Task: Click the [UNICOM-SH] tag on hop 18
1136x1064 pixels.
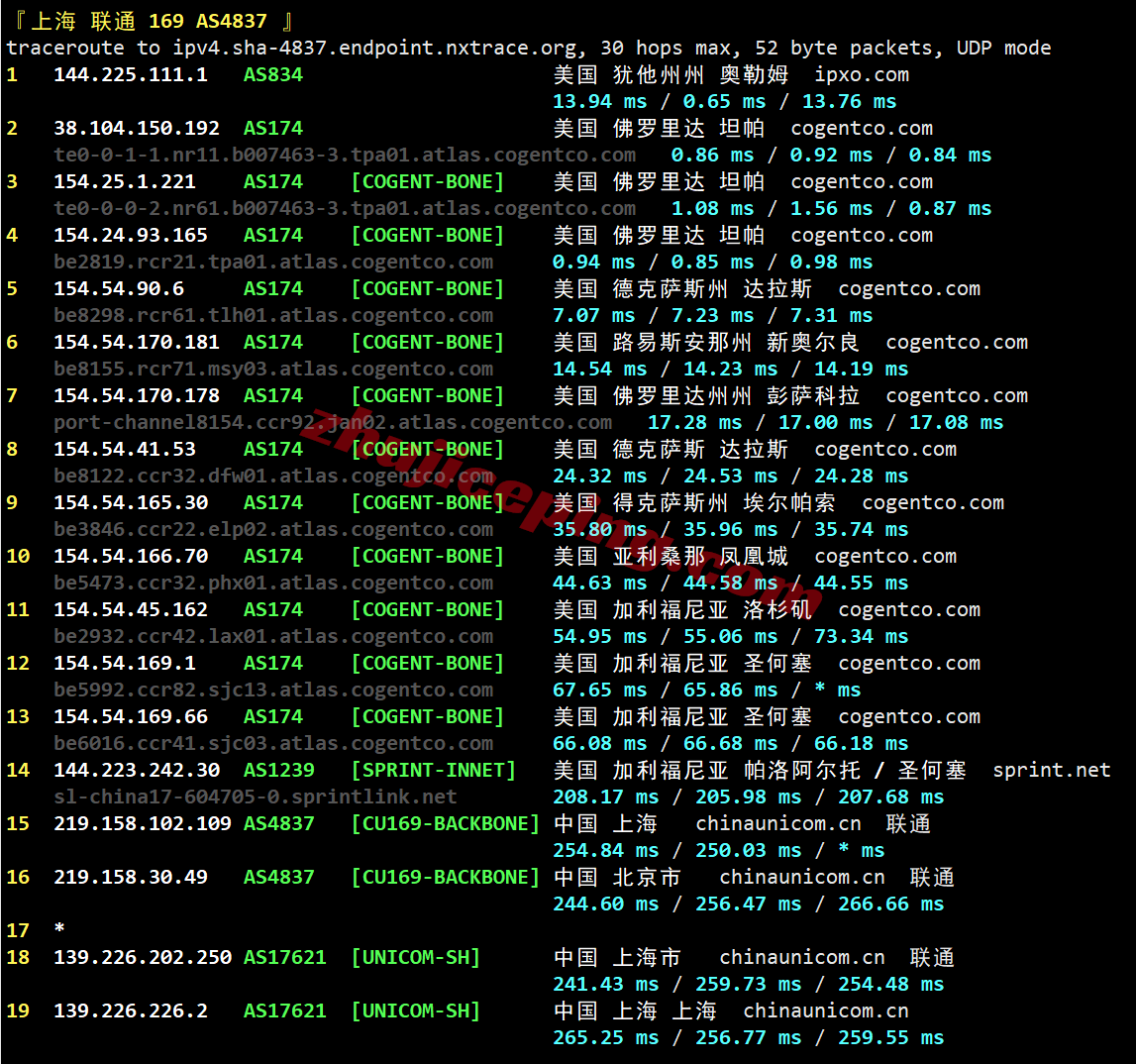Action: coord(417,957)
